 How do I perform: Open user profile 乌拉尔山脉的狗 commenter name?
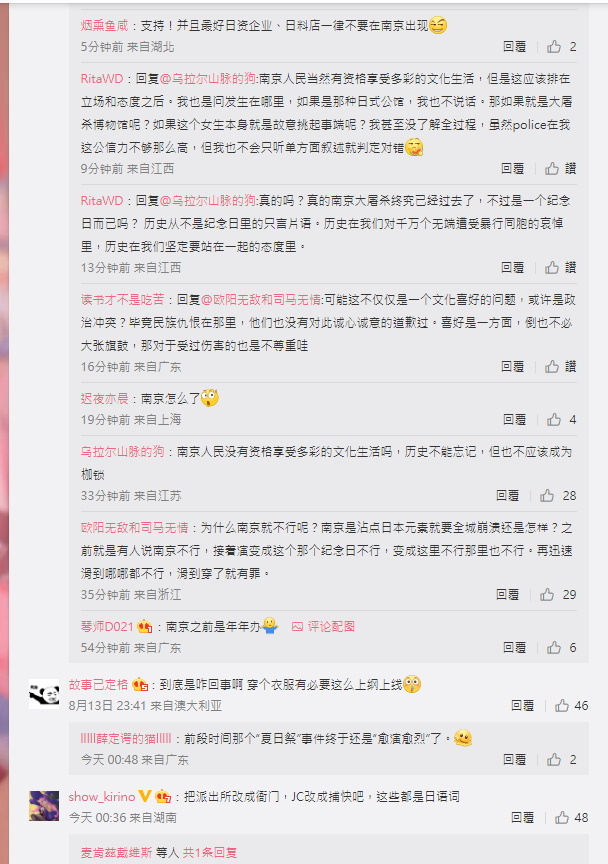click(x=122, y=452)
